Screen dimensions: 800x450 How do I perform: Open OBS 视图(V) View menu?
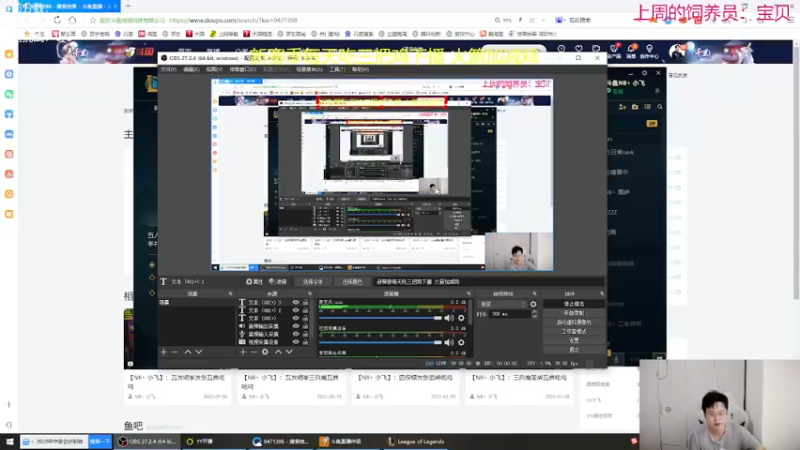[214, 69]
